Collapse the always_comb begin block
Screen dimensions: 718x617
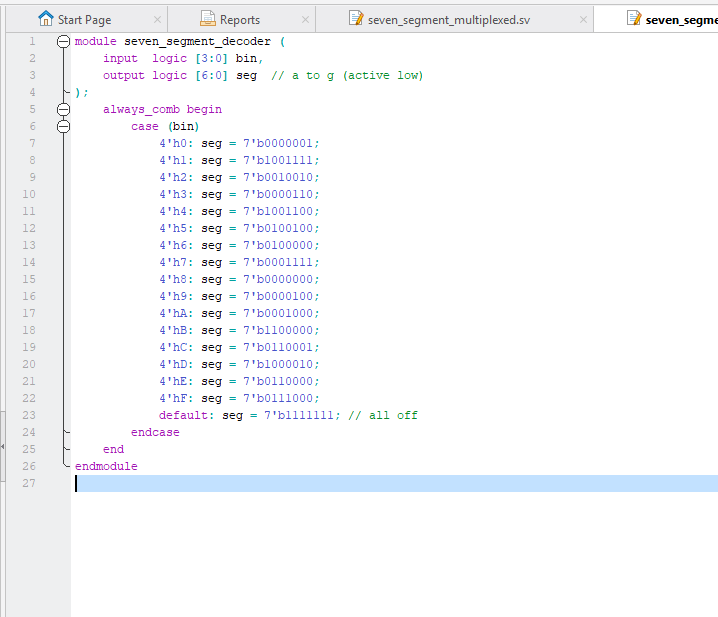[64, 110]
